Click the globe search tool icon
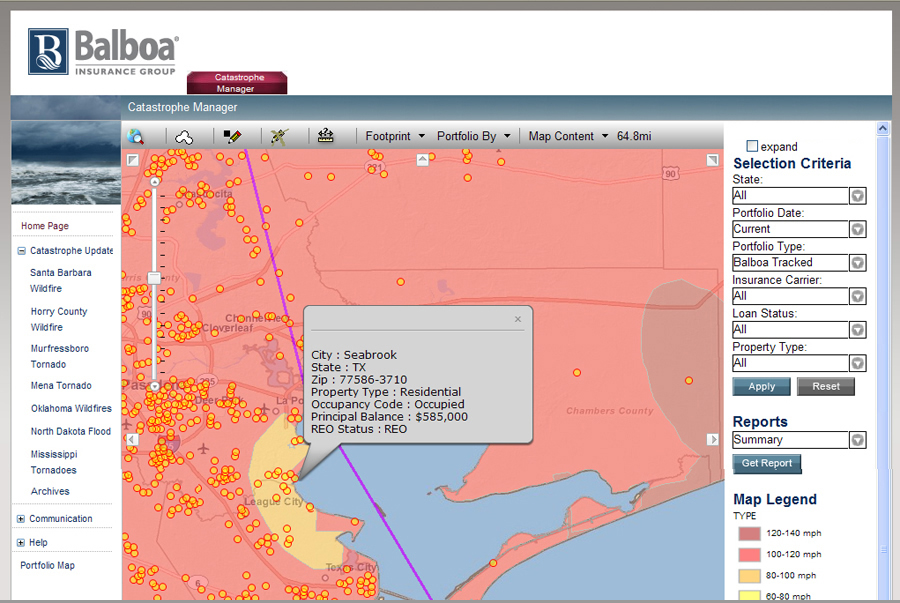Image resolution: width=900 pixels, height=603 pixels. [136, 137]
